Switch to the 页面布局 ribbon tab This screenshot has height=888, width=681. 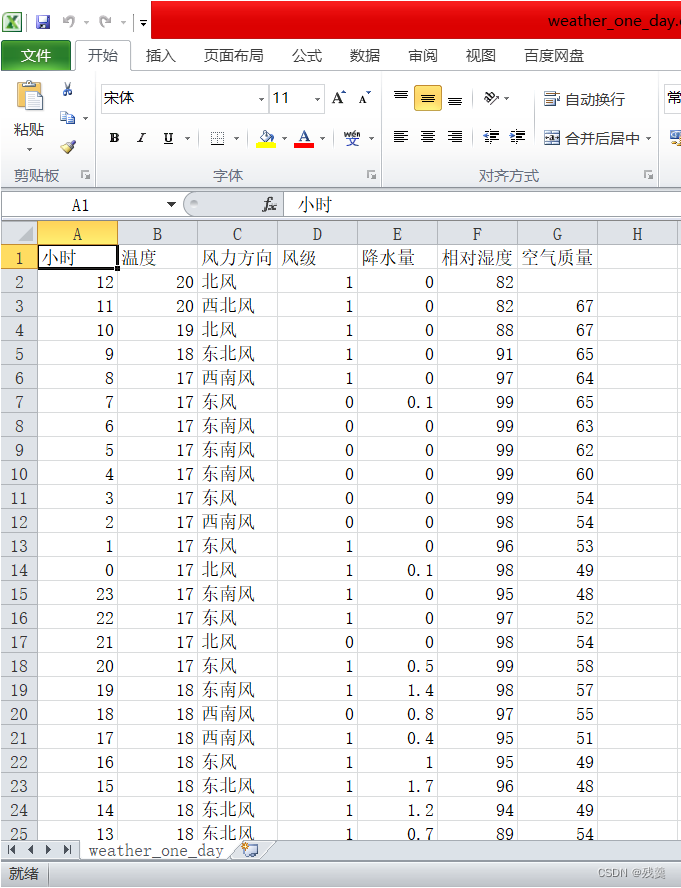pos(233,56)
